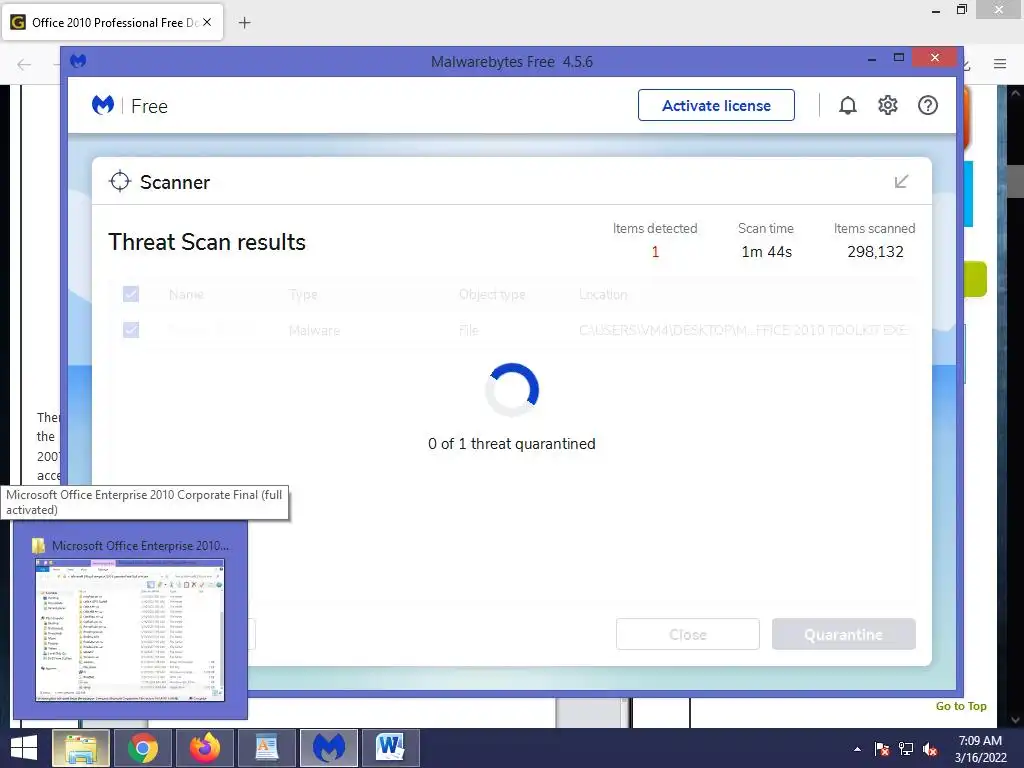Open File Explorer from taskbar
Screen dimensions: 1024x768
80,748
